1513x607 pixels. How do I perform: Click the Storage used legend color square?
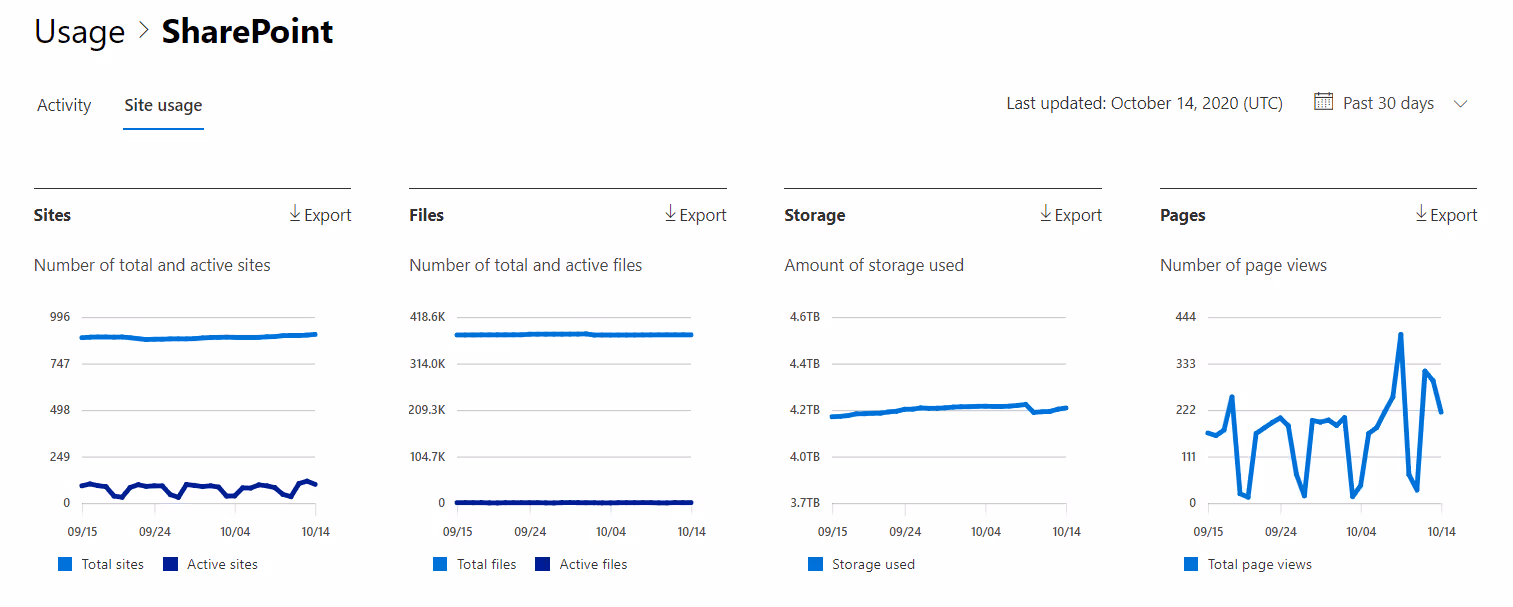click(816, 564)
